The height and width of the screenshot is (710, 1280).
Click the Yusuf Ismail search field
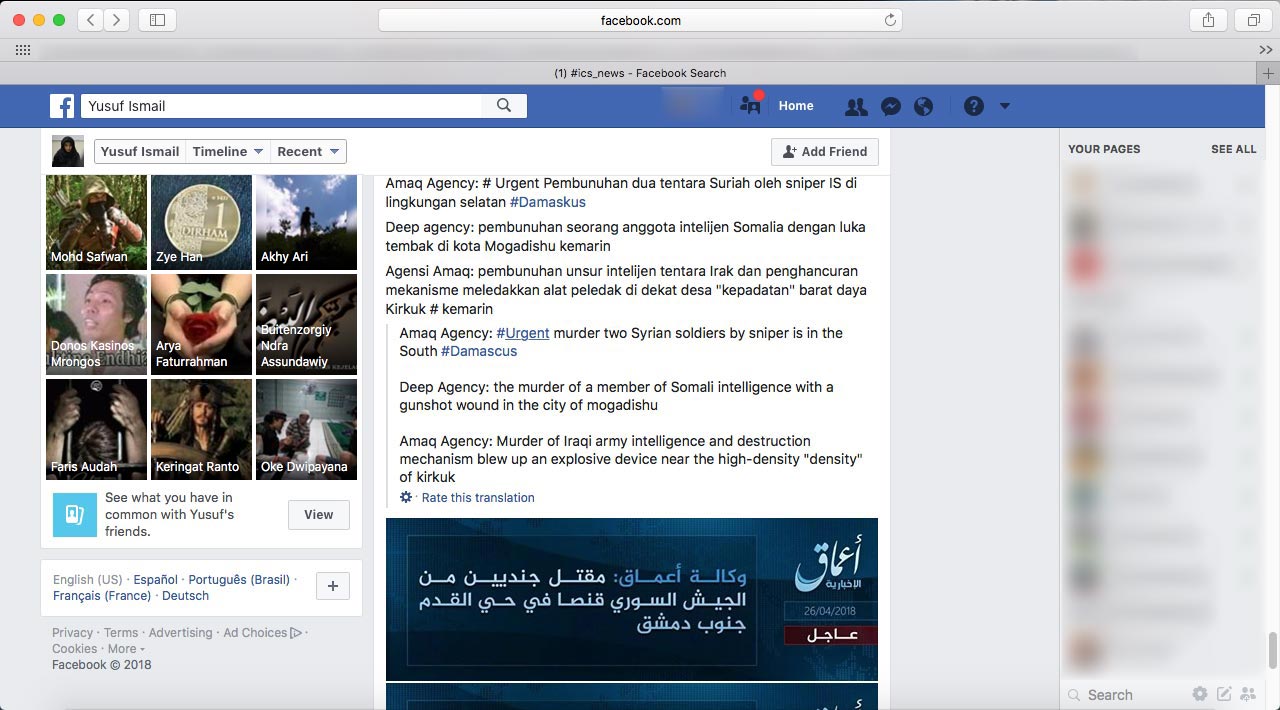click(x=280, y=106)
